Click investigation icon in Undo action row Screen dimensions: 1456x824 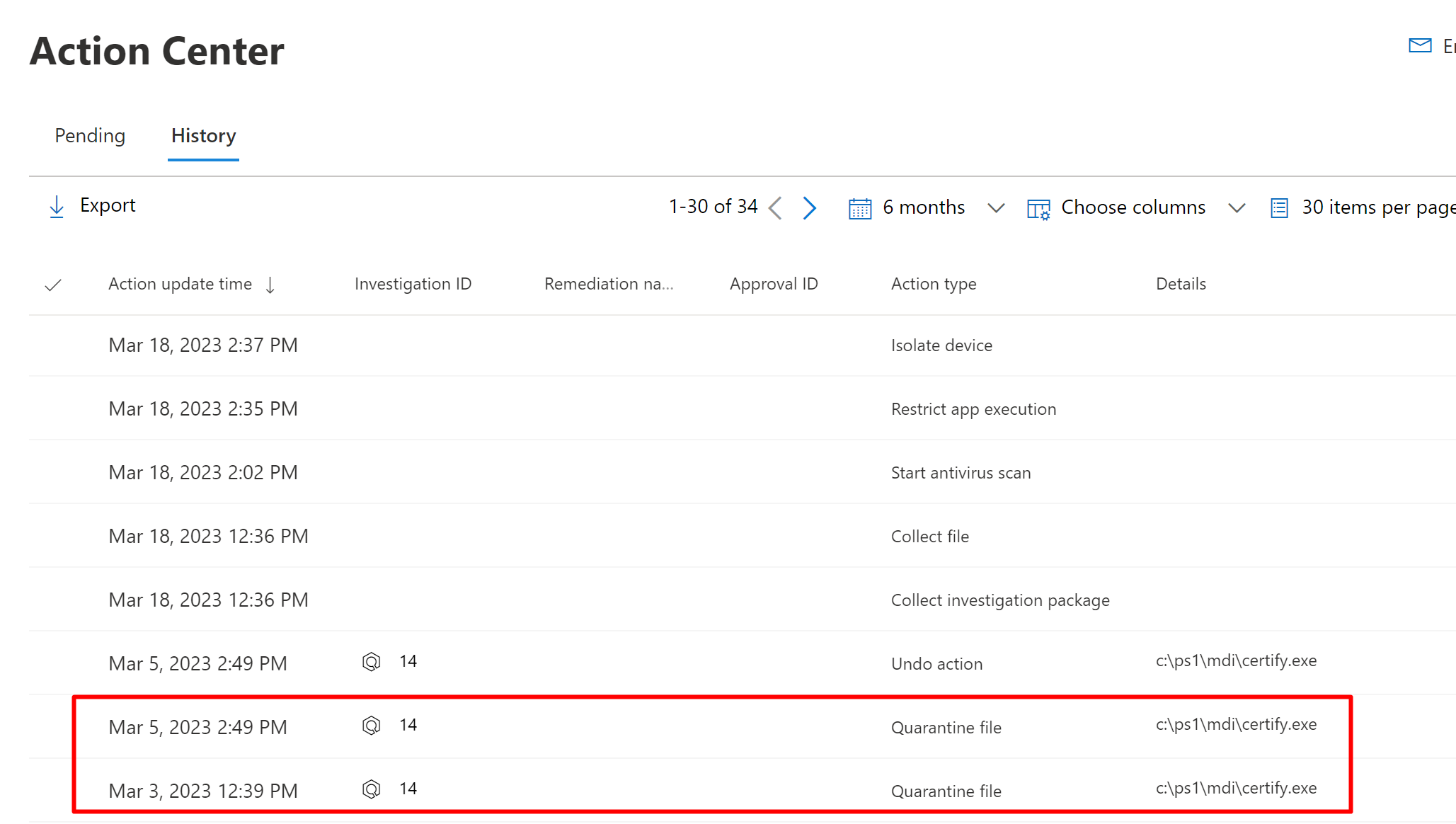[372, 662]
